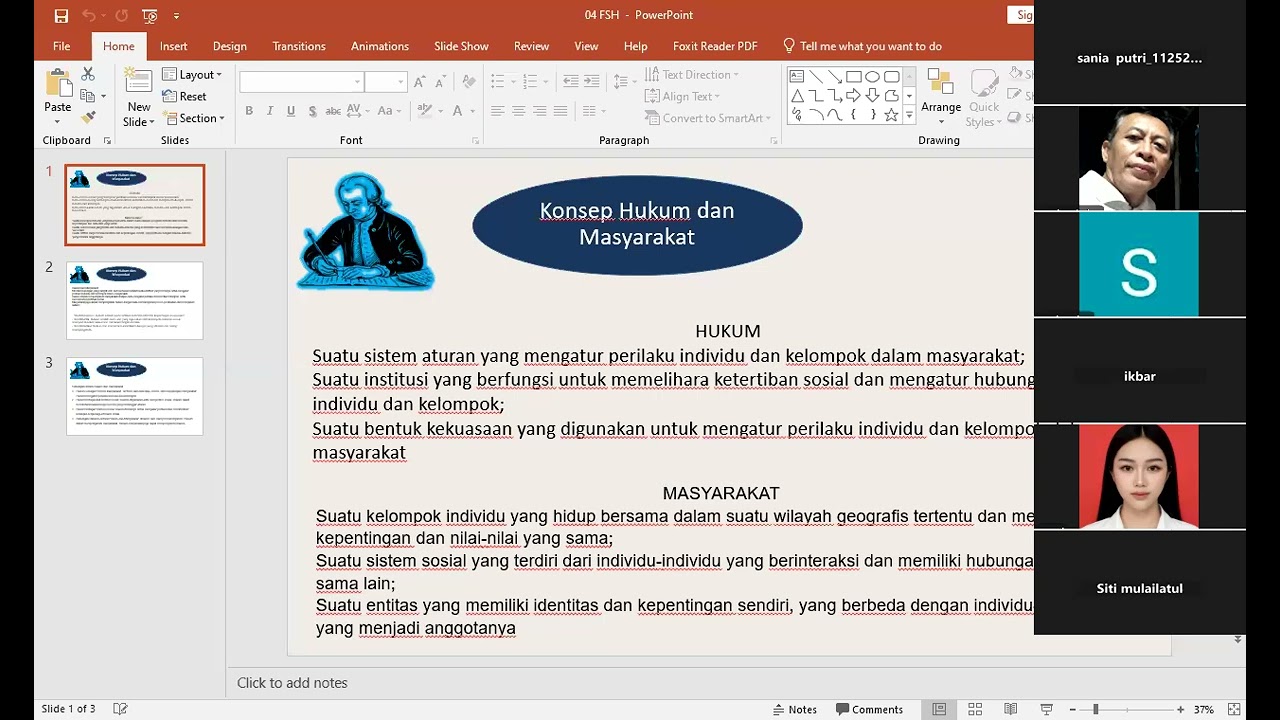Image resolution: width=1280 pixels, height=720 pixels.
Task: Click the Notes button in status bar
Action: pos(795,709)
